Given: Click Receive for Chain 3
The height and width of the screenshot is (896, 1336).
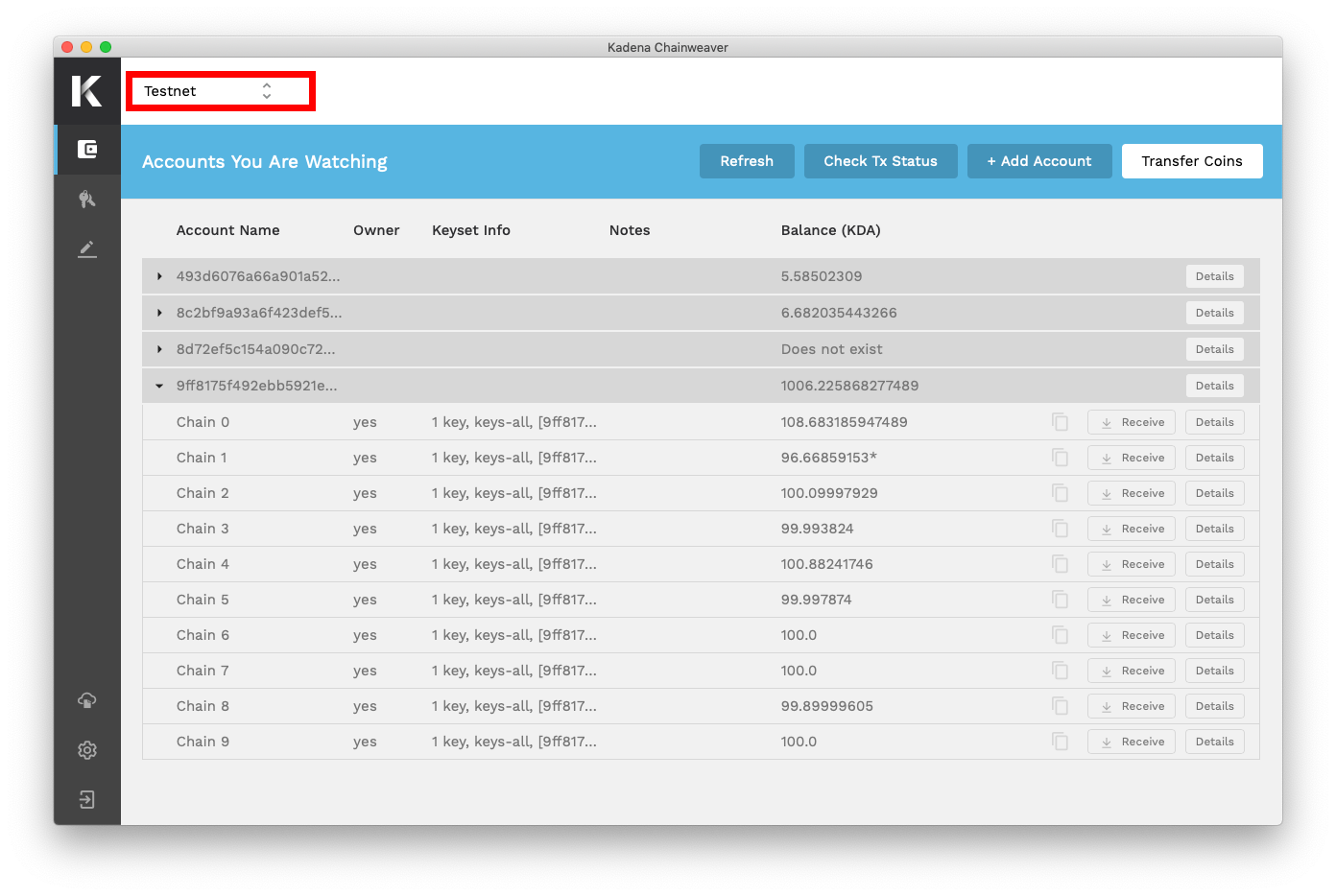Looking at the screenshot, I should [x=1132, y=529].
